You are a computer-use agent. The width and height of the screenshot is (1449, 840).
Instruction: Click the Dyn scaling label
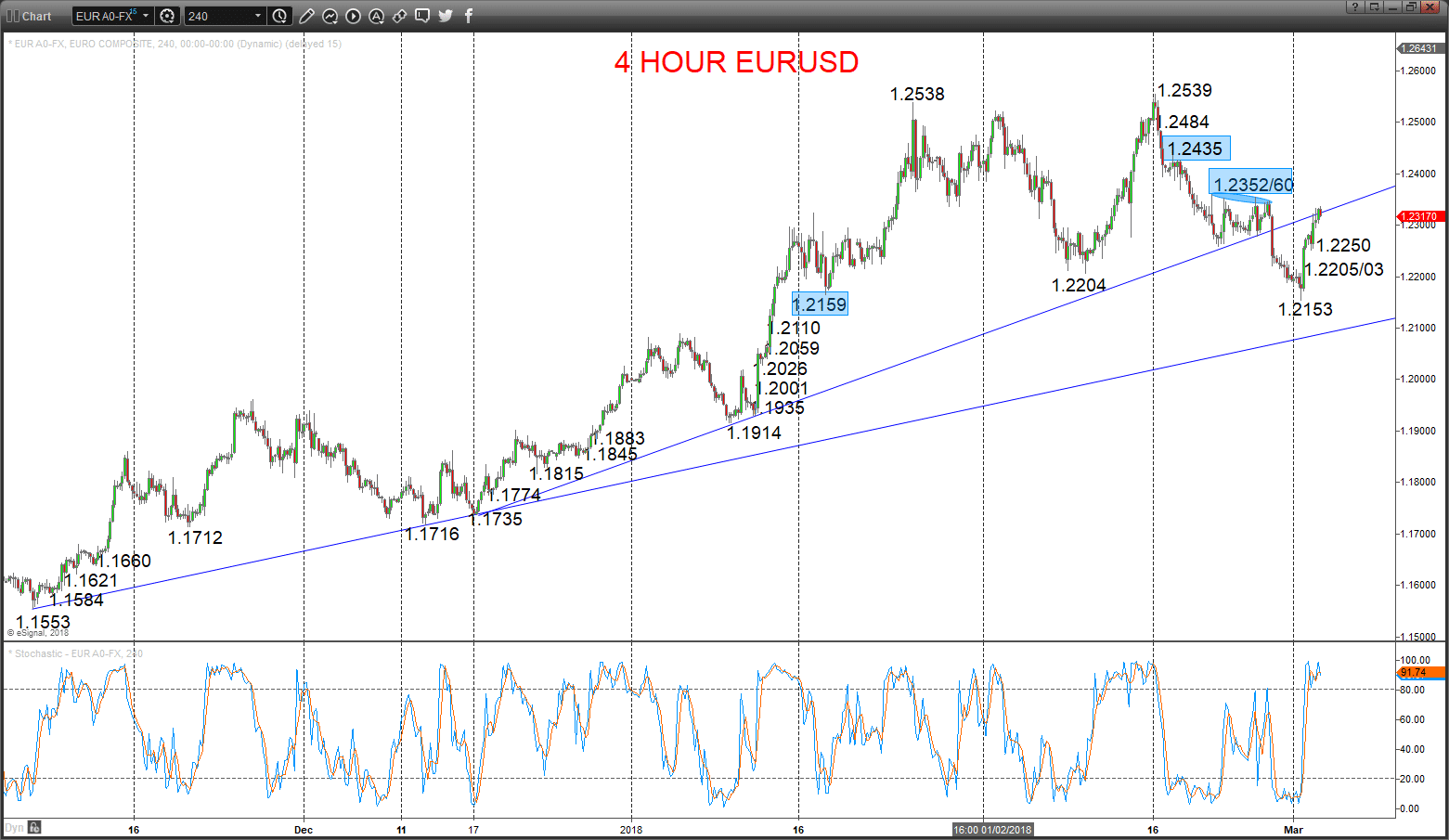[x=14, y=828]
